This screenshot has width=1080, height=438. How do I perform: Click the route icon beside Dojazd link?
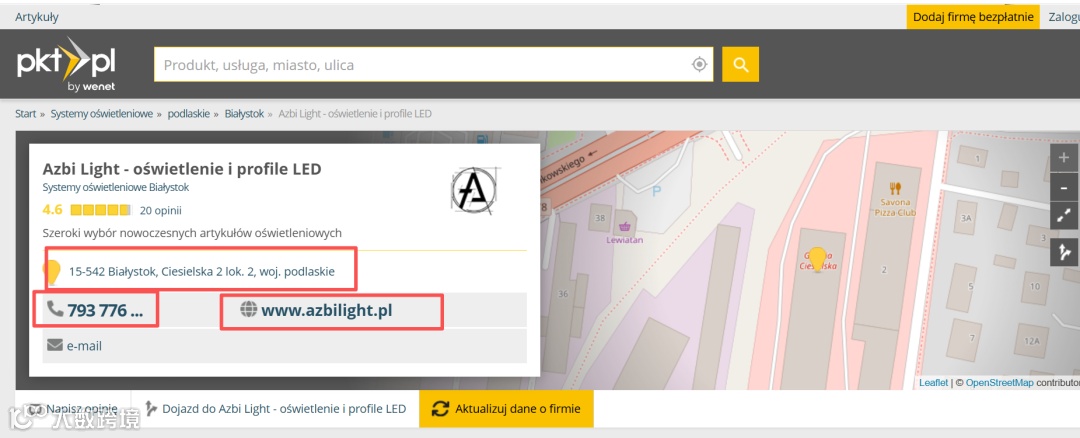coord(152,408)
